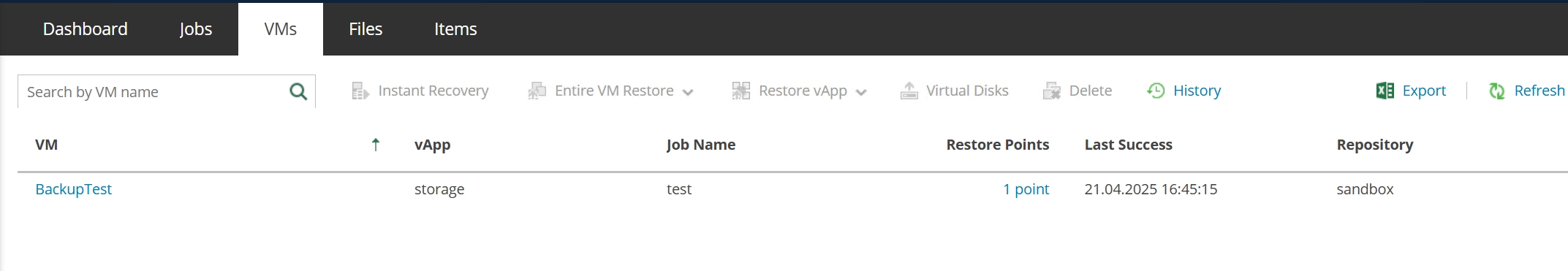The height and width of the screenshot is (271, 1568).
Task: Select the Items tab
Action: coord(455,29)
